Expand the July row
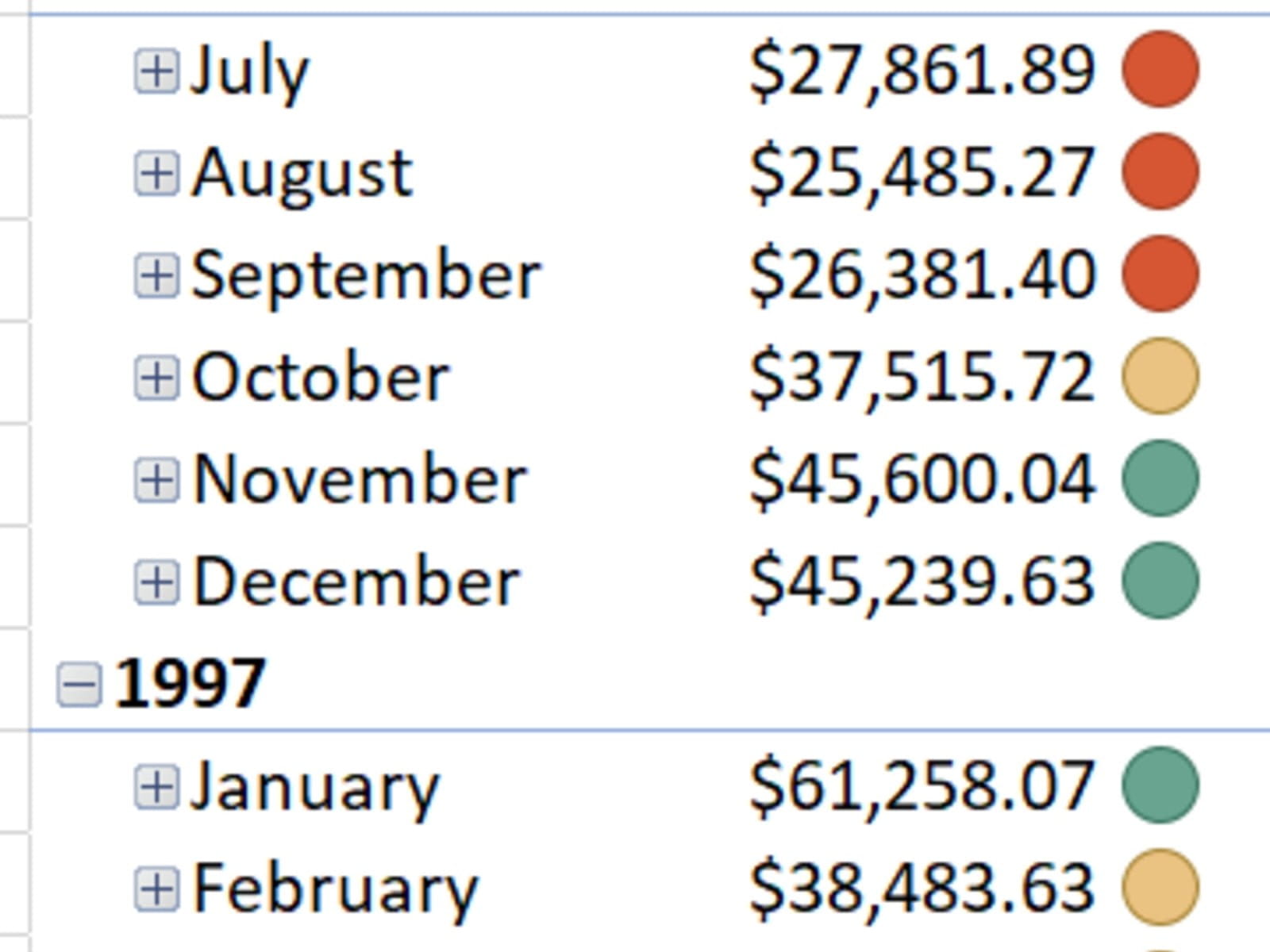This screenshot has height=952, width=1270. pyautogui.click(x=156, y=71)
